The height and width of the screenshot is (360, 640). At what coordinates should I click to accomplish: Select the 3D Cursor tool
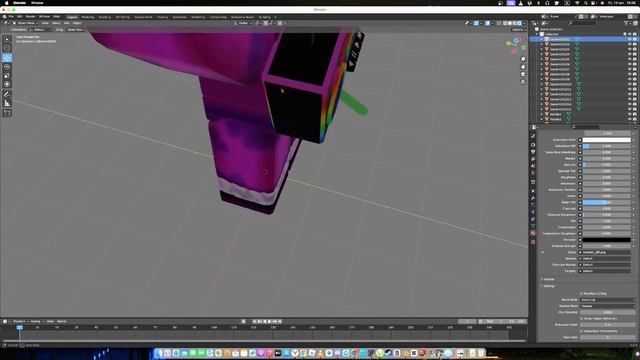(x=7, y=48)
